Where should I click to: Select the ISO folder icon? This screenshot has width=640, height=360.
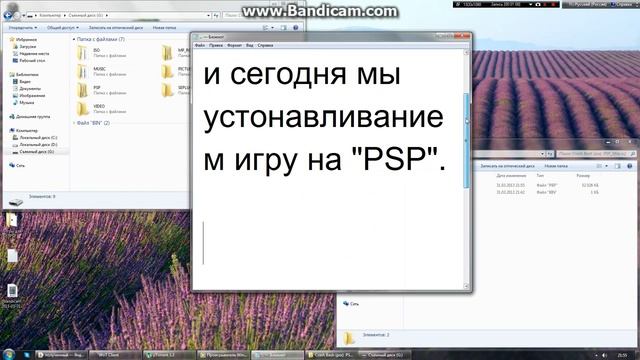tap(83, 53)
